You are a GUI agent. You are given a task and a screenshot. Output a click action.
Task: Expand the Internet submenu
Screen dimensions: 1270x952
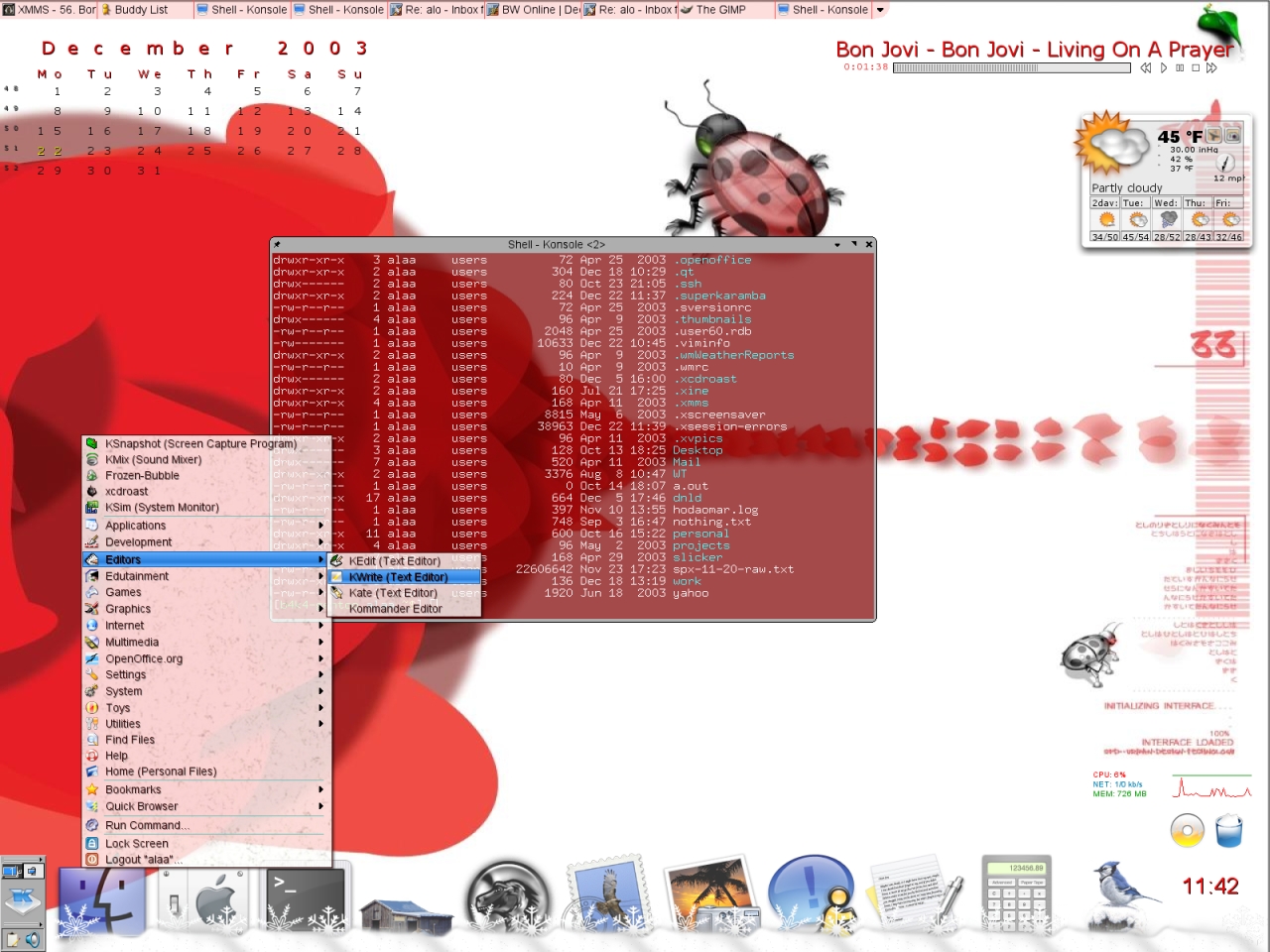(205, 626)
